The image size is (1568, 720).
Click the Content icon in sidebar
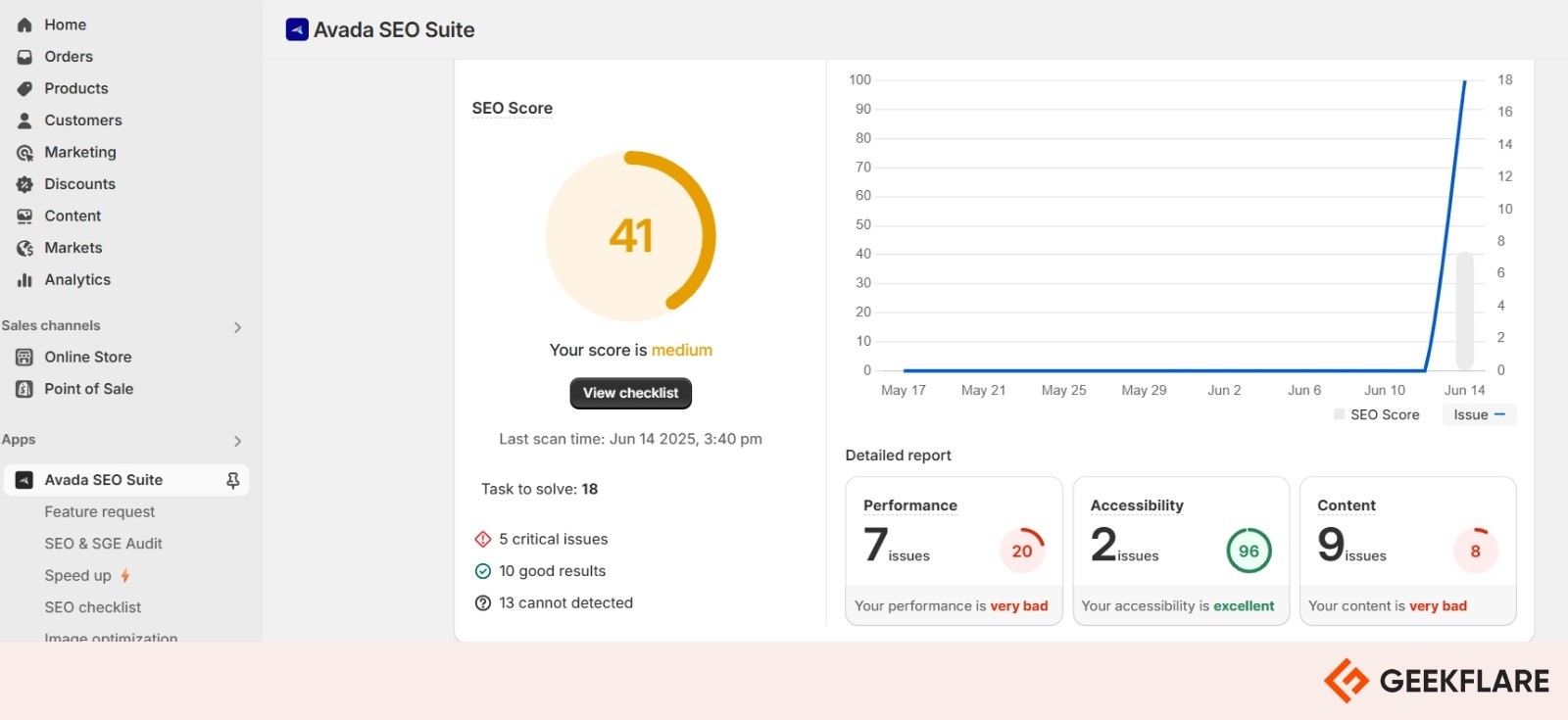pyautogui.click(x=24, y=216)
